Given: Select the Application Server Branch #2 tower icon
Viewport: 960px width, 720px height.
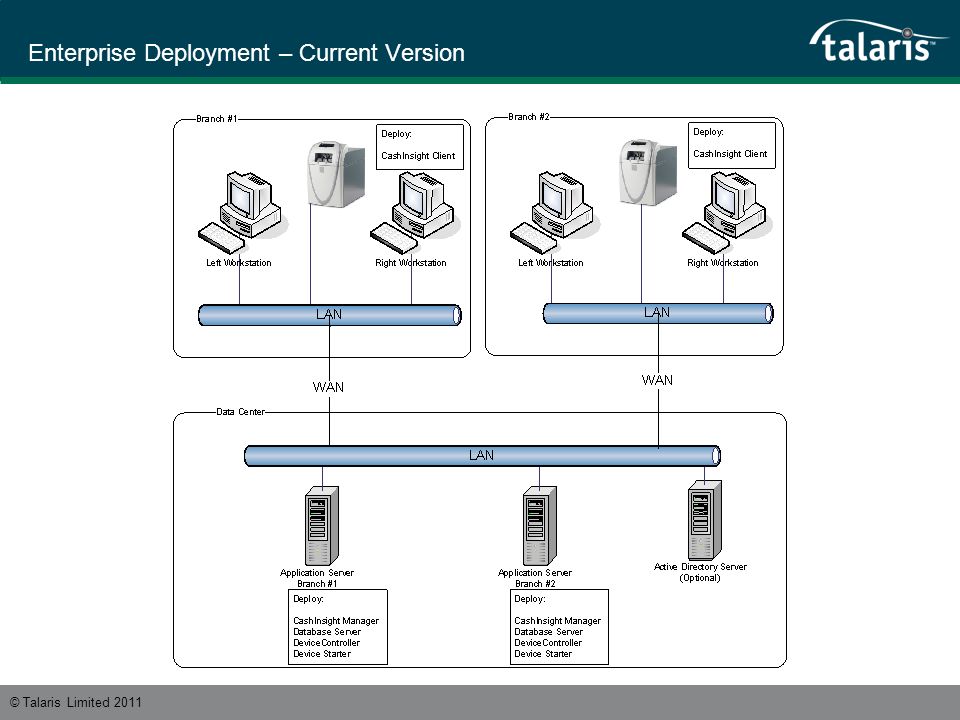Looking at the screenshot, I should [539, 526].
